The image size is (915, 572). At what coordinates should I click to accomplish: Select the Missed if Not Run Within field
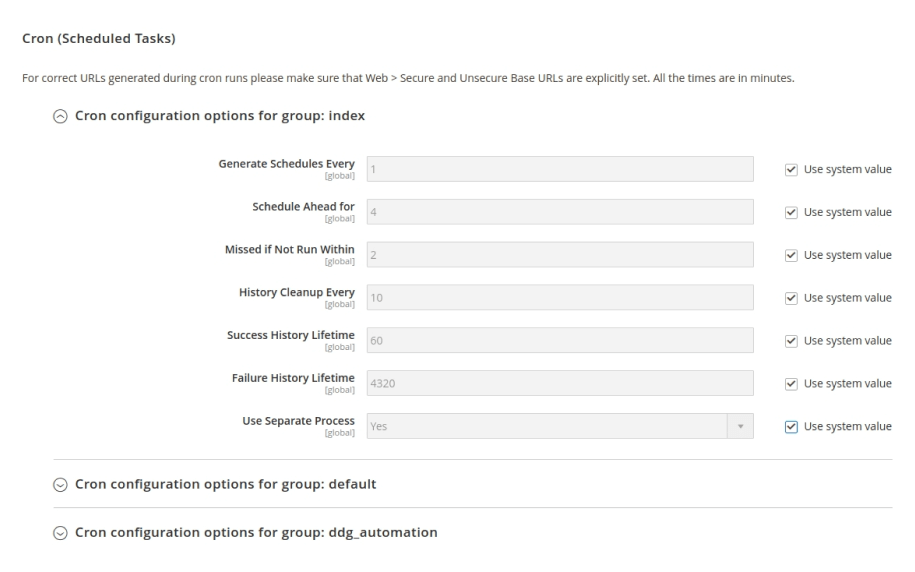click(x=559, y=255)
